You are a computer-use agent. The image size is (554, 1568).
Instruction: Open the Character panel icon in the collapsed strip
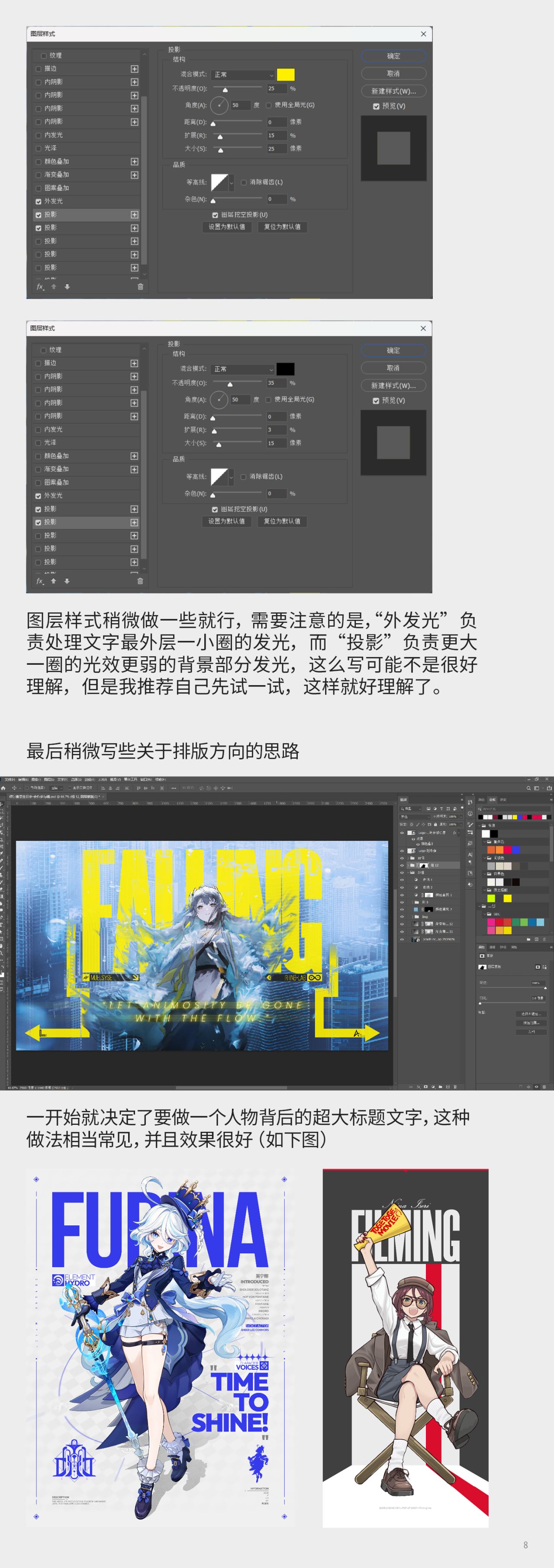(470, 854)
